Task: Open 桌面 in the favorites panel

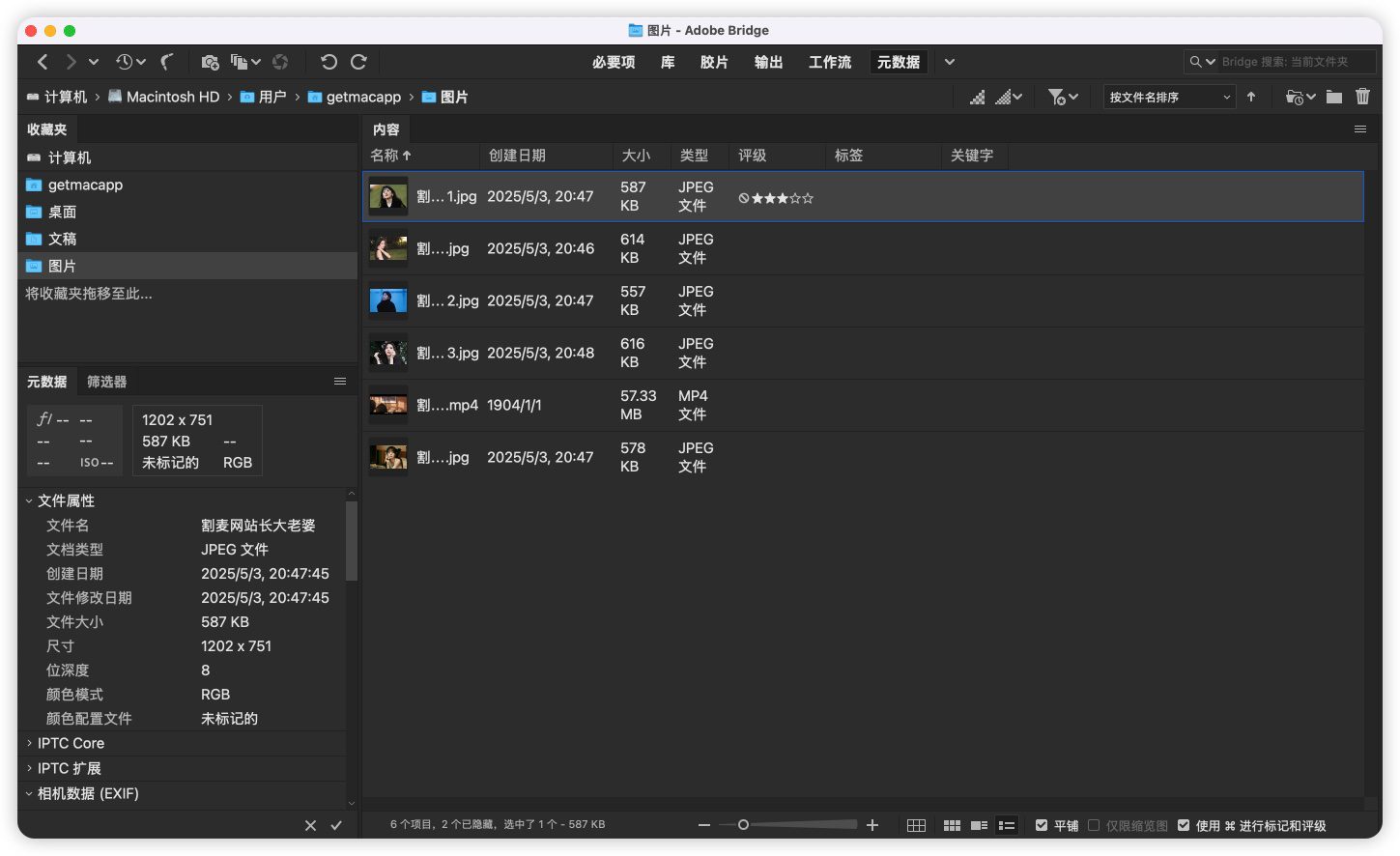Action: 62,212
